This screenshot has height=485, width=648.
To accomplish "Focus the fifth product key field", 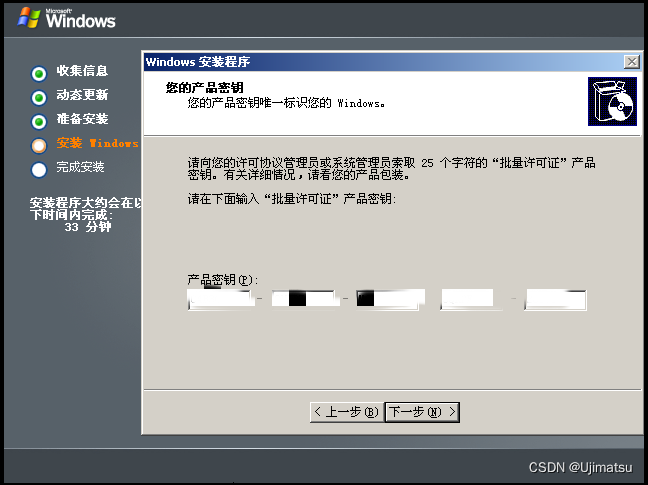I will tap(555, 300).
